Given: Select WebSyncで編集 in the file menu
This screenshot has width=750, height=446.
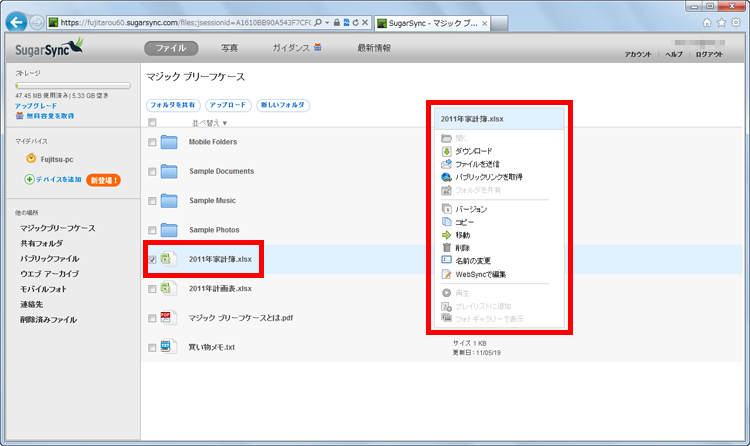Looking at the screenshot, I should 481,274.
